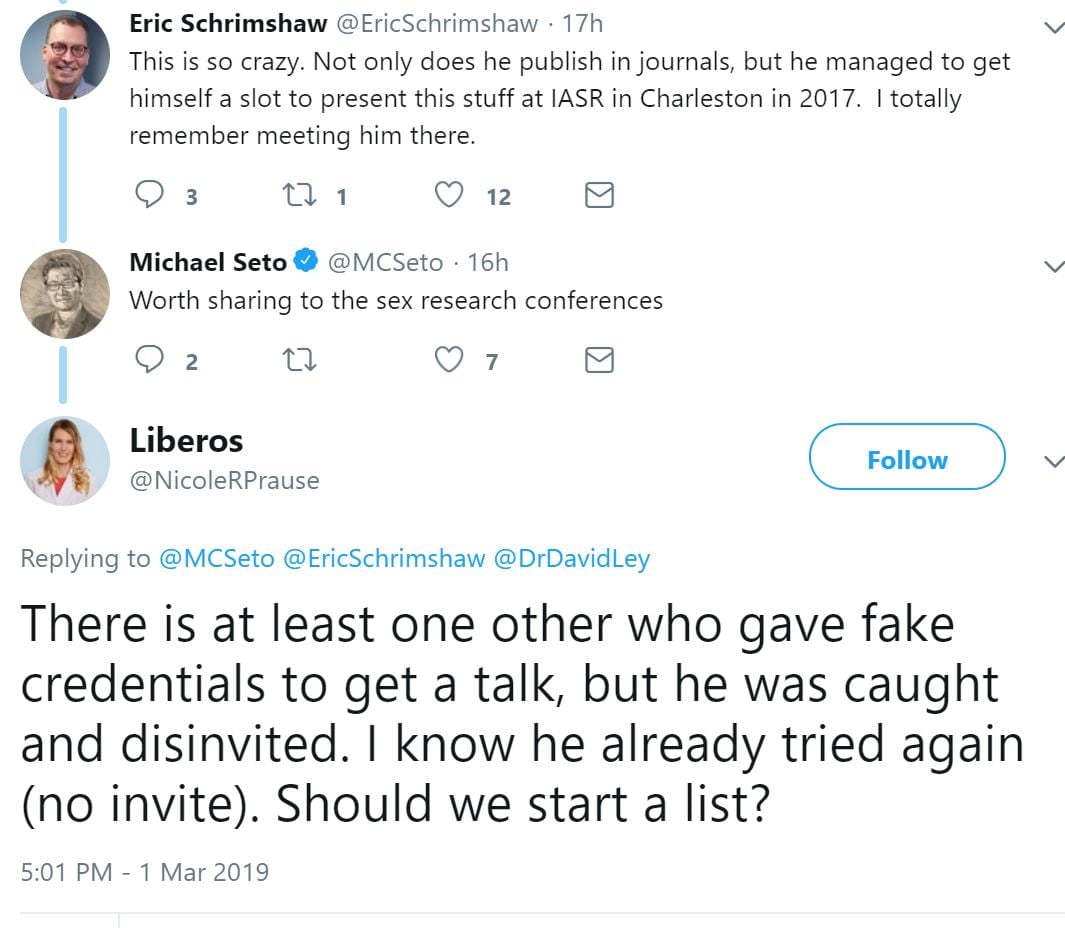Open @EricSchrimshaw mention in reply line
This screenshot has width=1065, height=928.
pyautogui.click(x=383, y=559)
